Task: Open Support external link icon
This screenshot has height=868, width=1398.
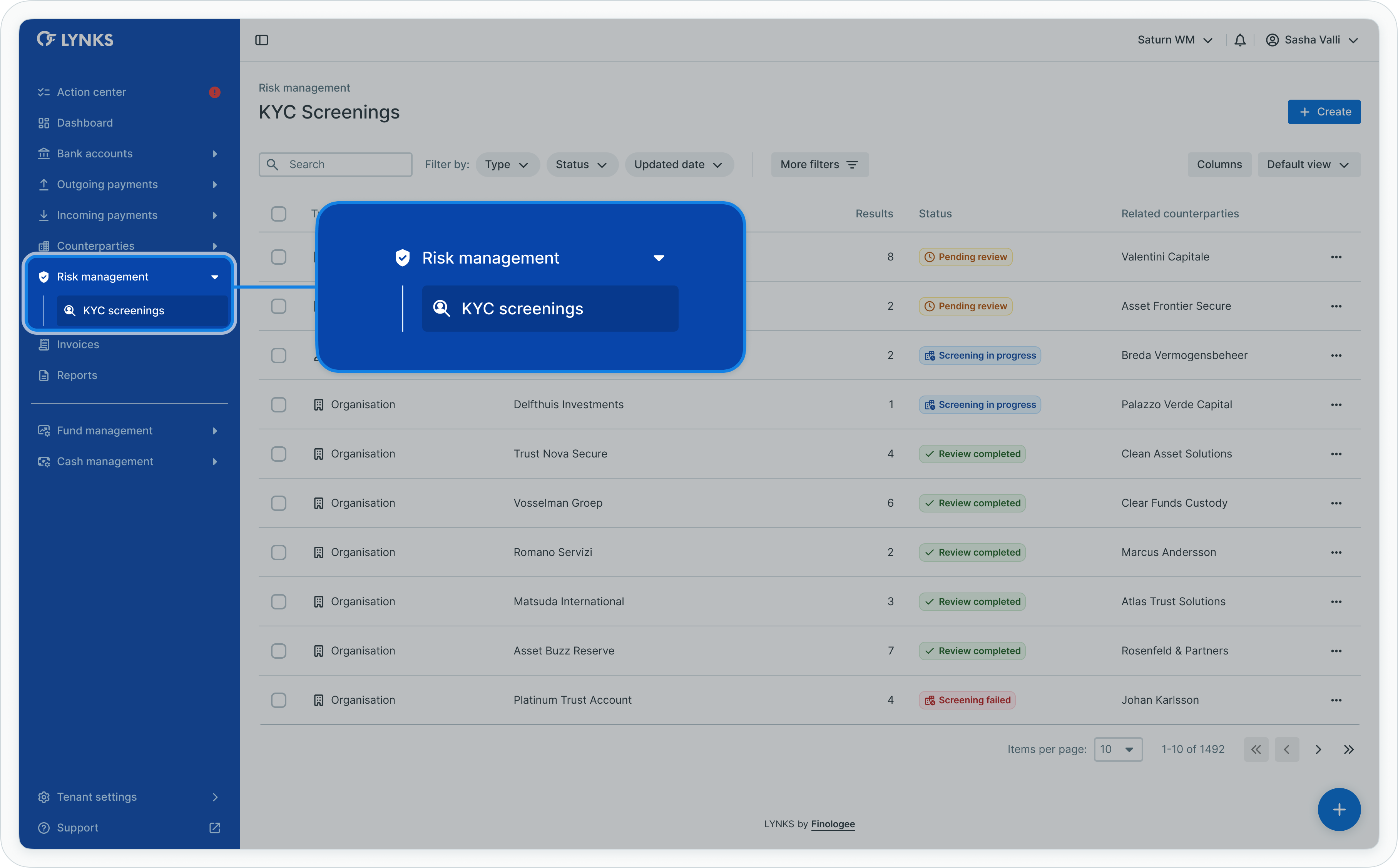Action: [x=215, y=827]
